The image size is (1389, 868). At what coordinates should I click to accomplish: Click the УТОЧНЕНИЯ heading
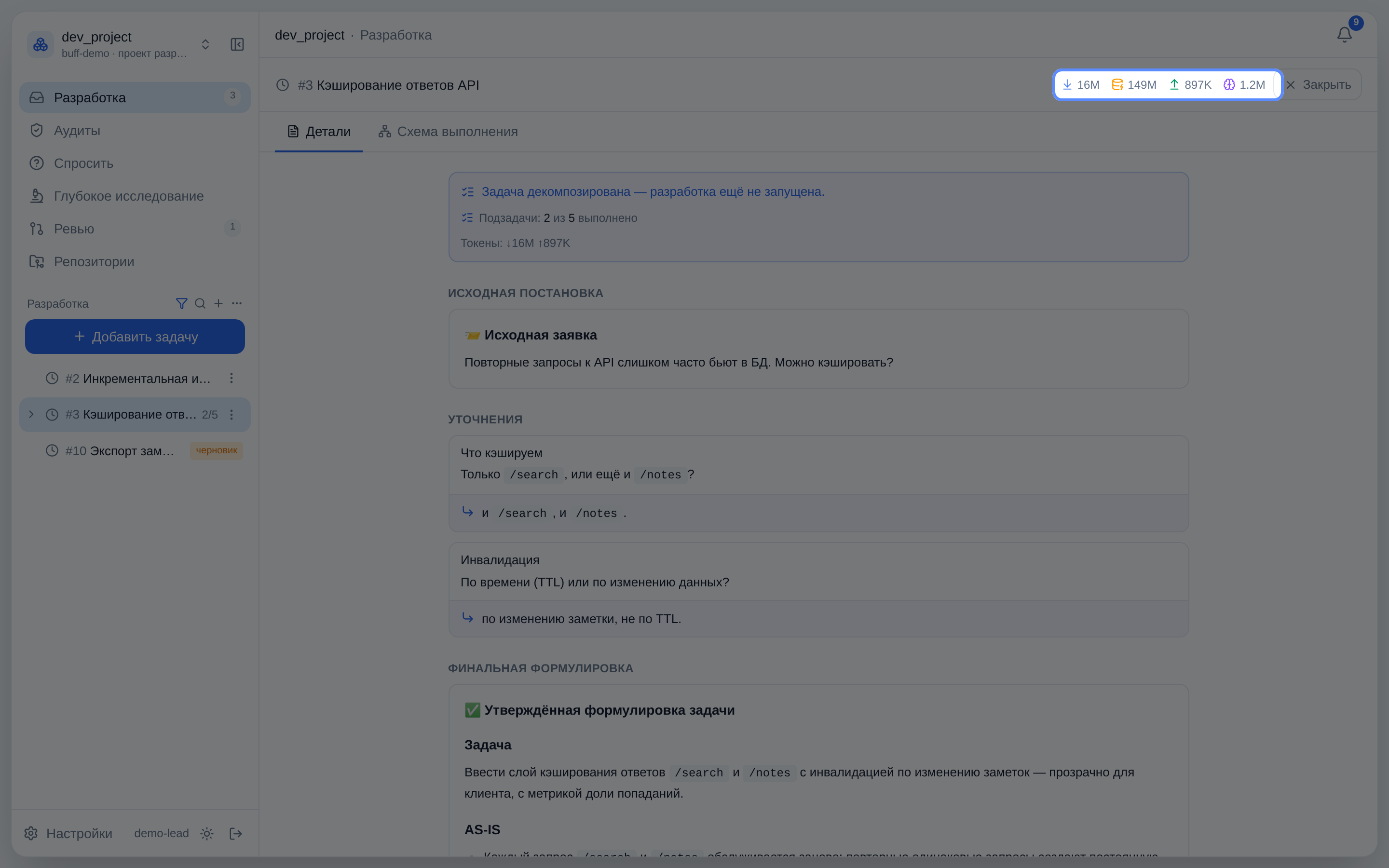pyautogui.click(x=485, y=420)
